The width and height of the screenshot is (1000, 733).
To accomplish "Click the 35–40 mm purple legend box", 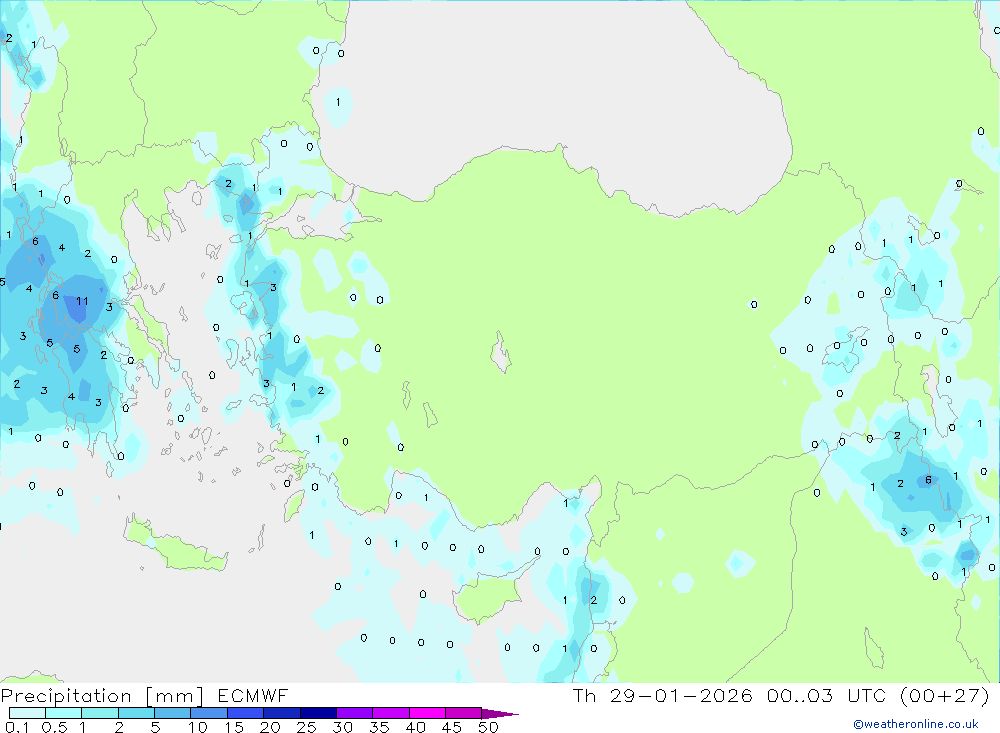I will pyautogui.click(x=390, y=713).
